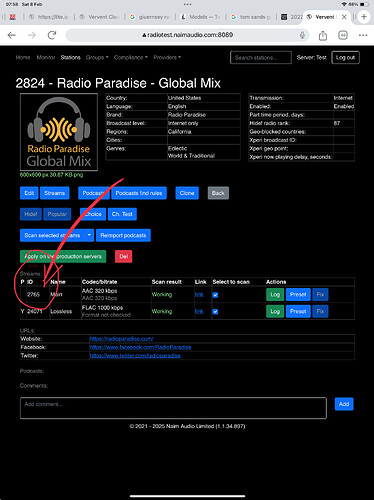374x500 pixels.
Task: Open the radioparadise.com website link
Action: [121, 339]
